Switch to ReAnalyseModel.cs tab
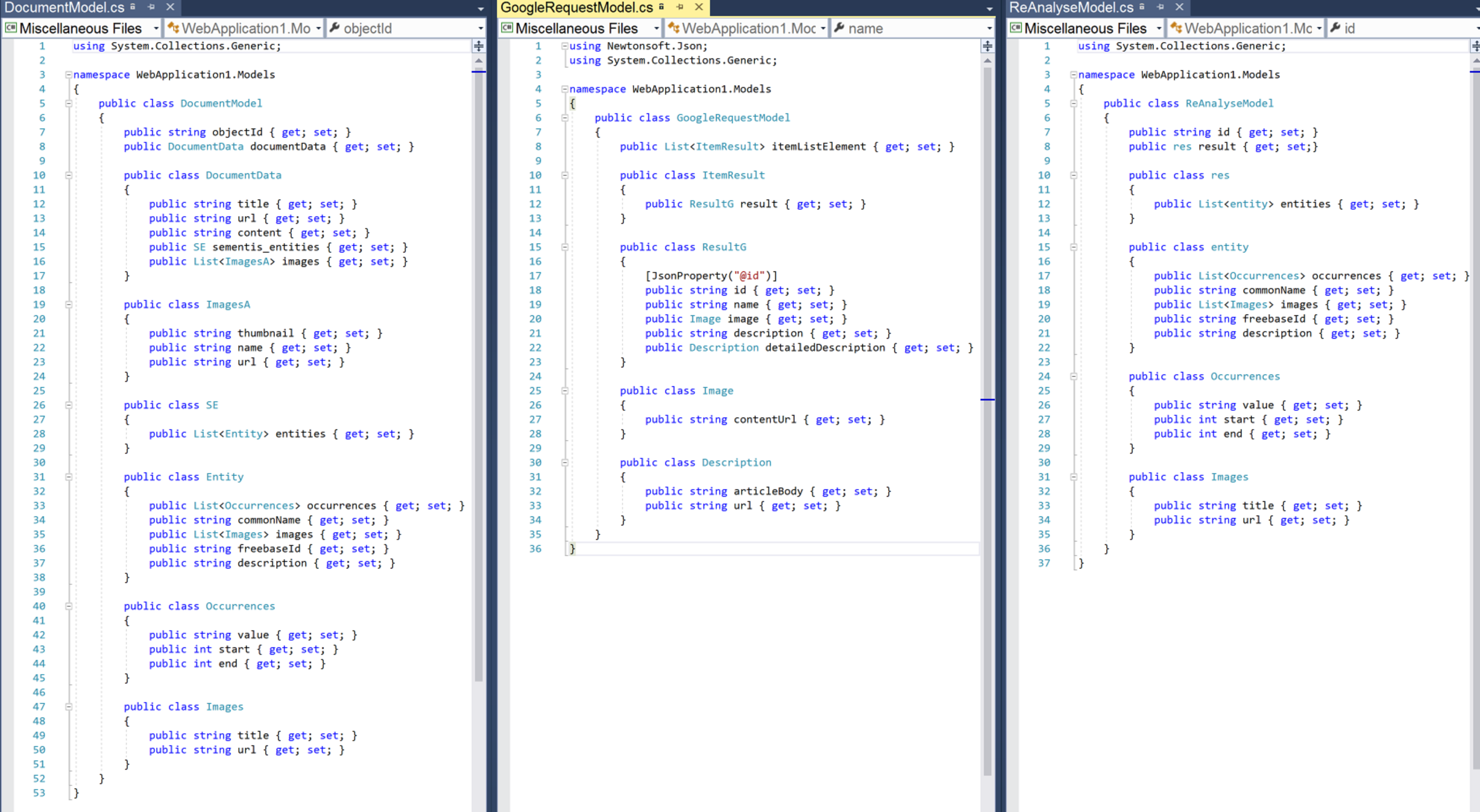Image resolution: width=1480 pixels, height=812 pixels. coord(1071,8)
